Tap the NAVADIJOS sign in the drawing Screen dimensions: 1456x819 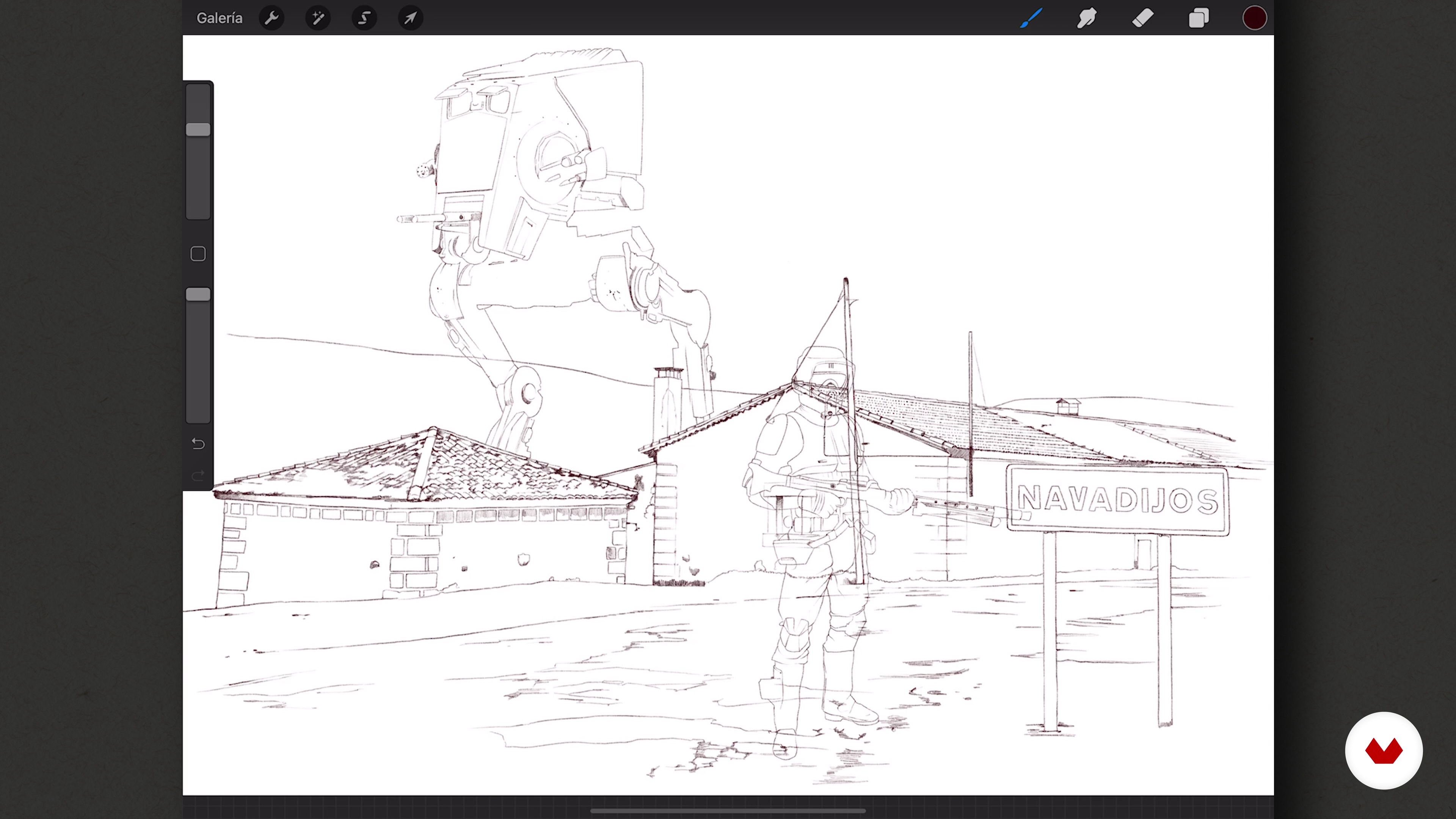coord(1117,500)
